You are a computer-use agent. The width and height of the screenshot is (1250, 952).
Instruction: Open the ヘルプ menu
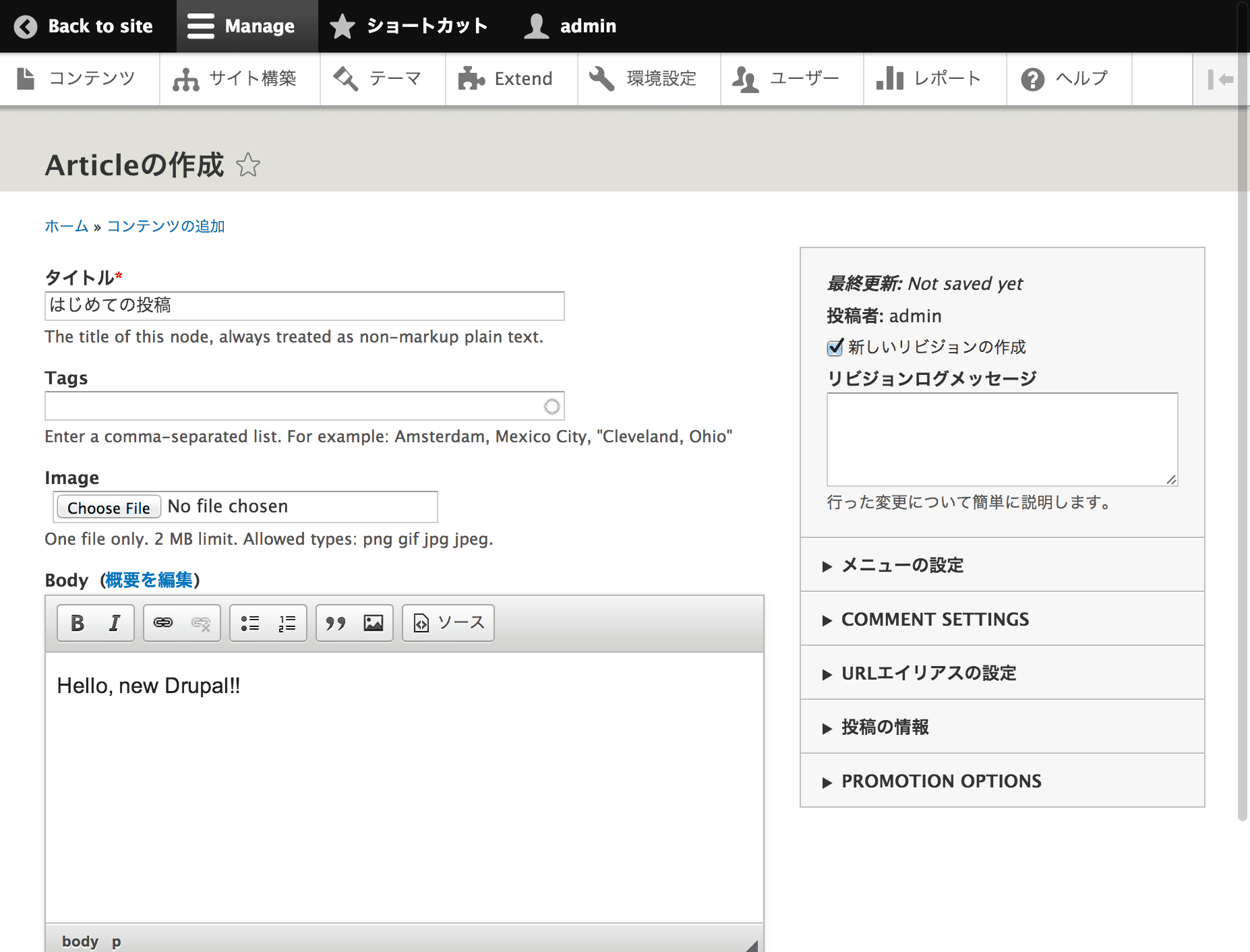pos(1069,79)
